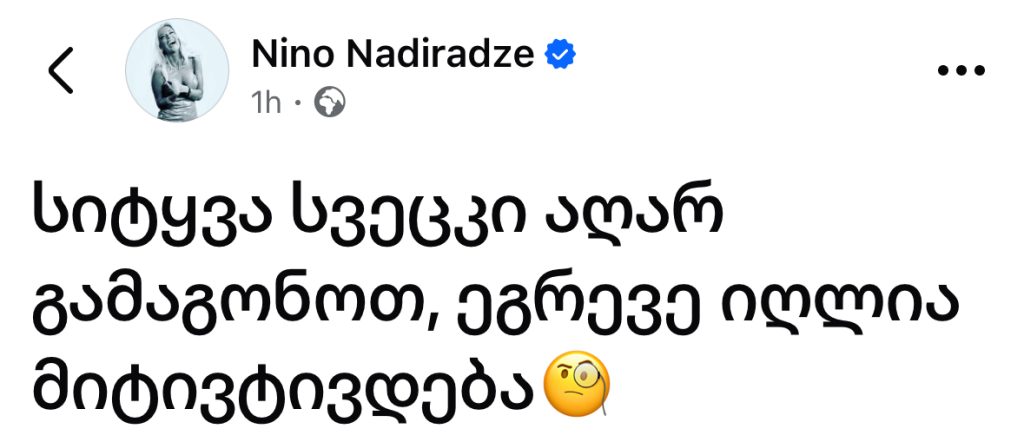Click the dot separator beside the timestamp
This screenshot has width=1024, height=442.
pos(300,104)
